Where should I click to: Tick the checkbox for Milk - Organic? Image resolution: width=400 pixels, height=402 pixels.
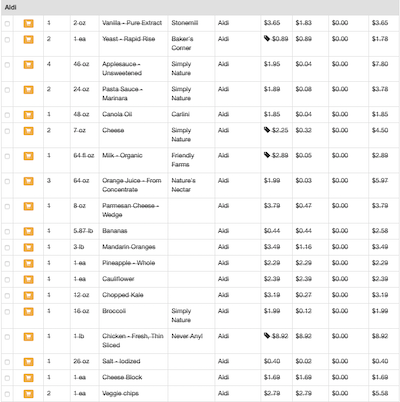click(7, 156)
